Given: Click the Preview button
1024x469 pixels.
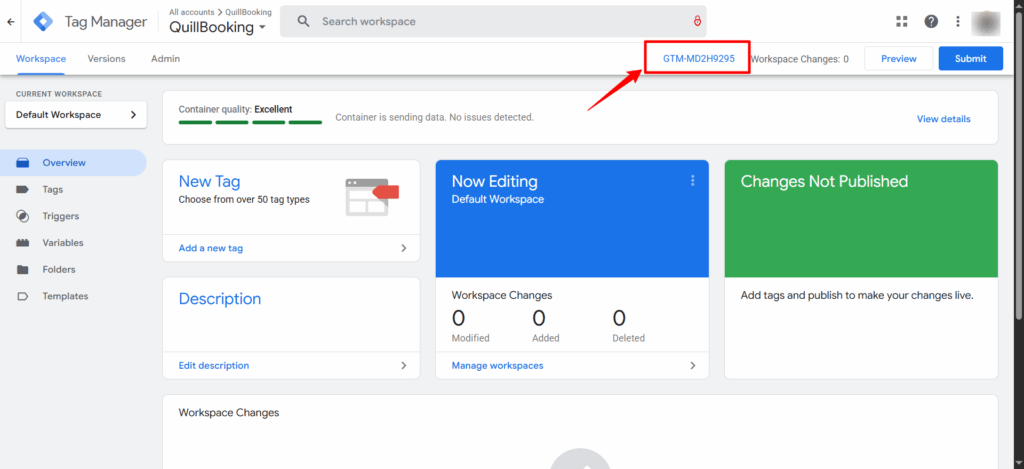Looking at the screenshot, I should click(x=898, y=59).
